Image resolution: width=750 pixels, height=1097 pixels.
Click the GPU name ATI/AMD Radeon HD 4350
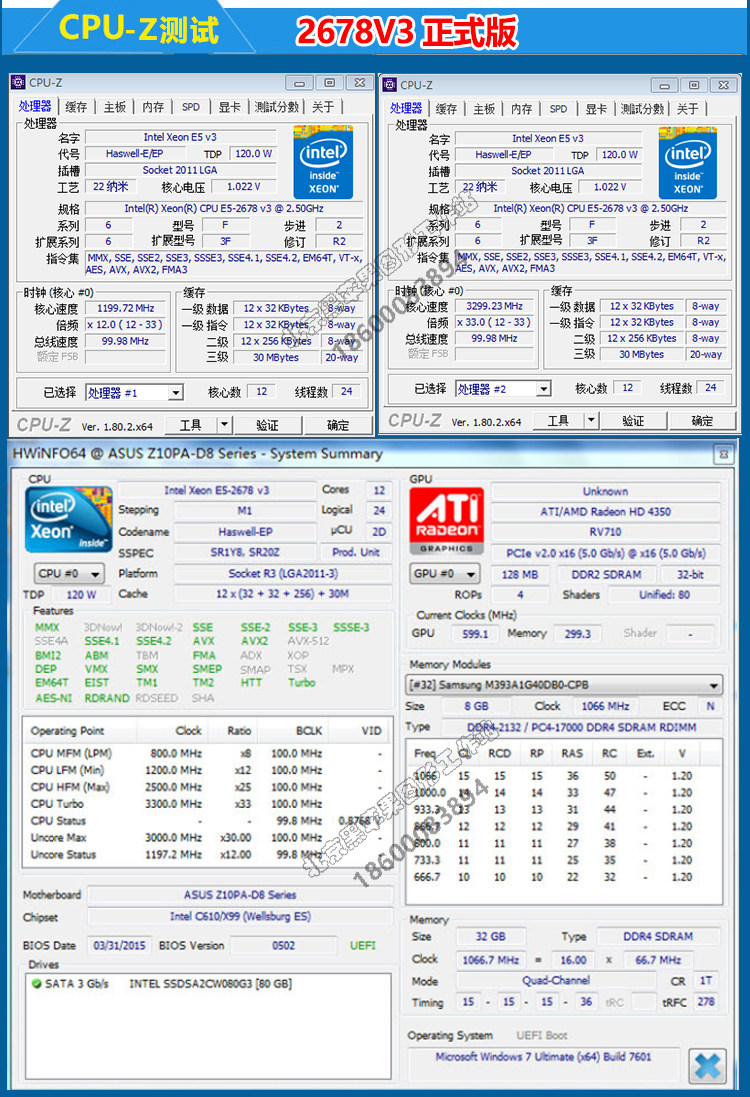[606, 511]
